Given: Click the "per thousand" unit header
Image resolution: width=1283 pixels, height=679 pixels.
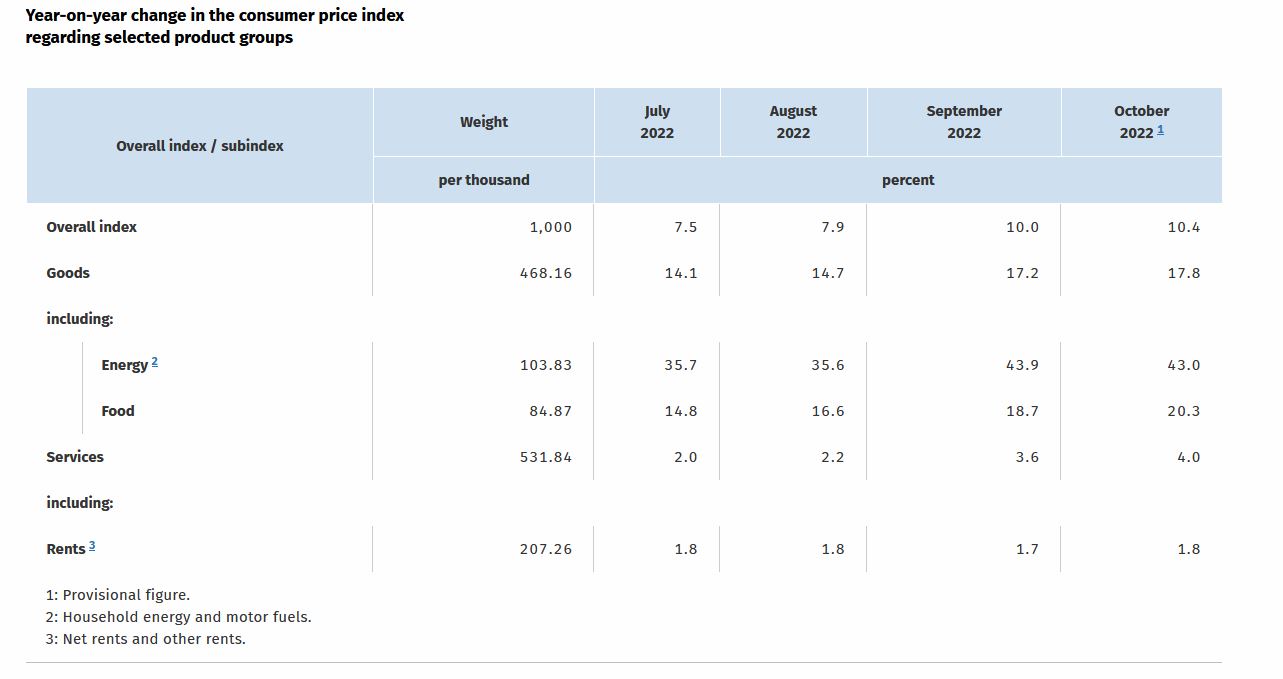Looking at the screenshot, I should click(484, 180).
